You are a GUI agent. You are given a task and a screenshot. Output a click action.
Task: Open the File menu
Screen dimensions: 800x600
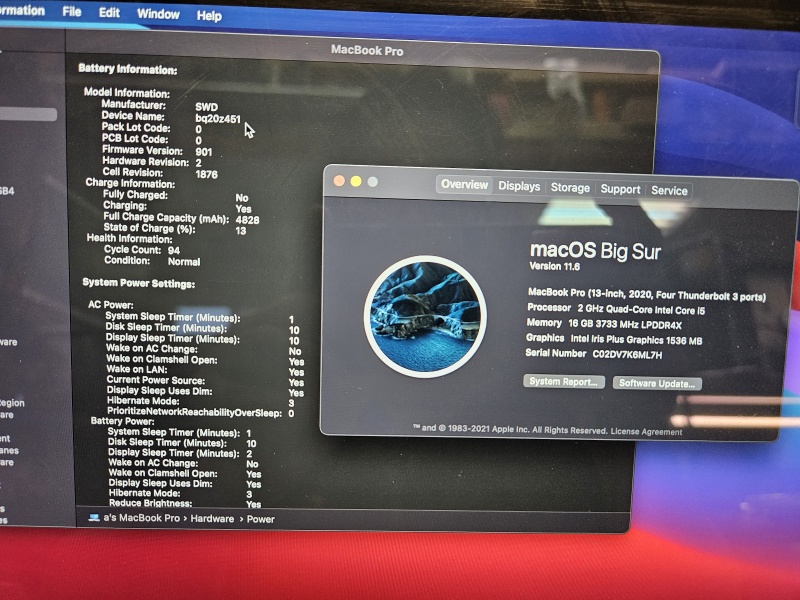[71, 11]
